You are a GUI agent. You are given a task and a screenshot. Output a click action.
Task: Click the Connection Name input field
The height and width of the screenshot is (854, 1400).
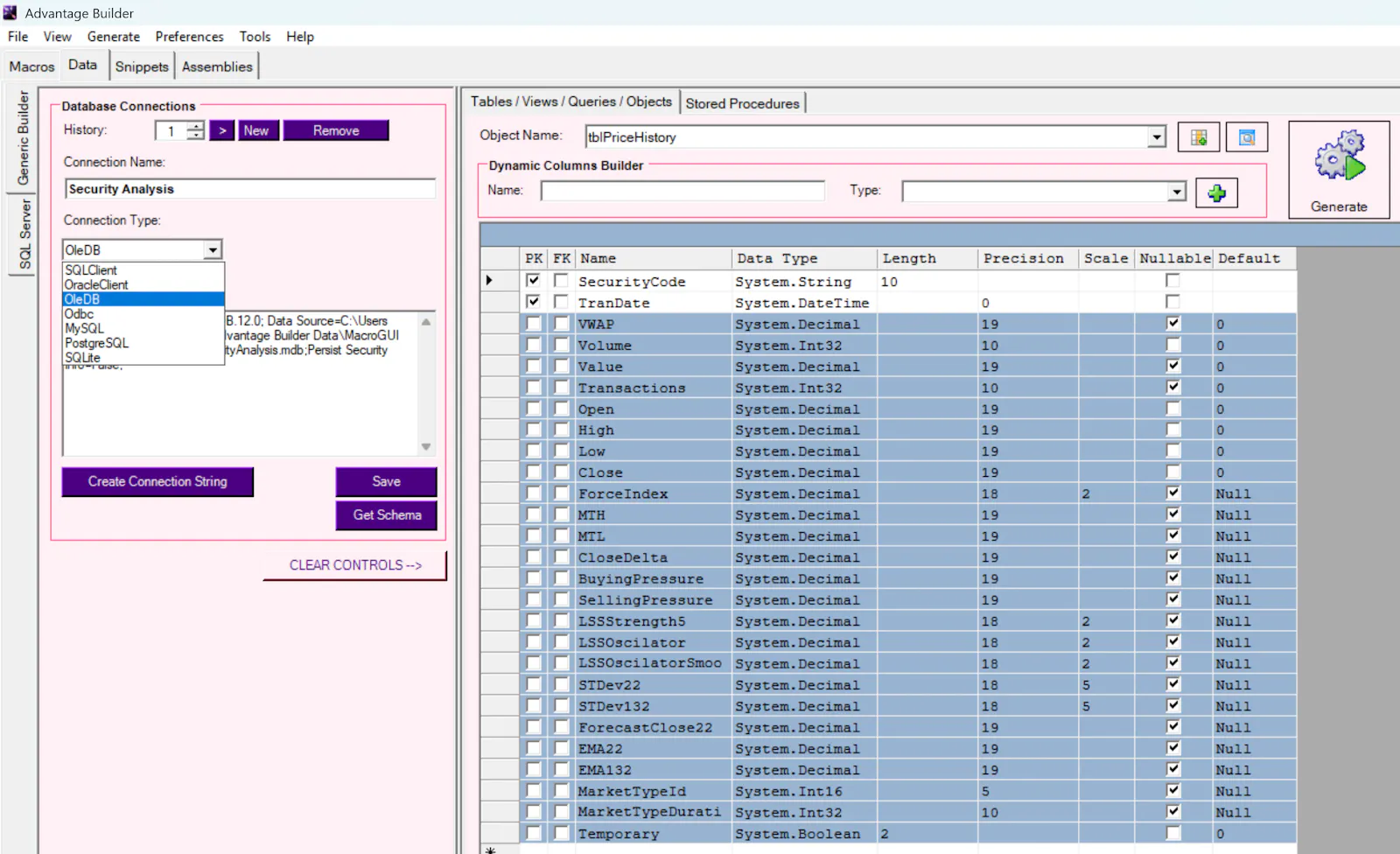point(250,189)
